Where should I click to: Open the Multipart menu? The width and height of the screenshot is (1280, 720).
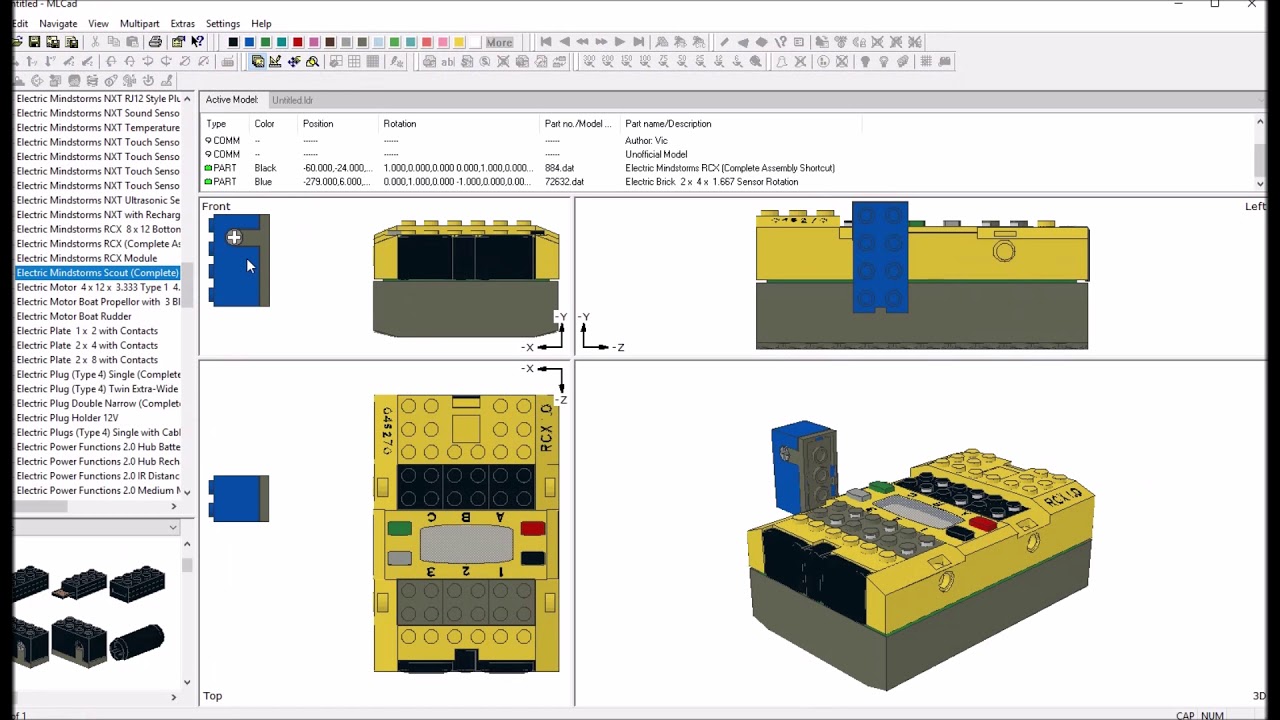click(139, 23)
